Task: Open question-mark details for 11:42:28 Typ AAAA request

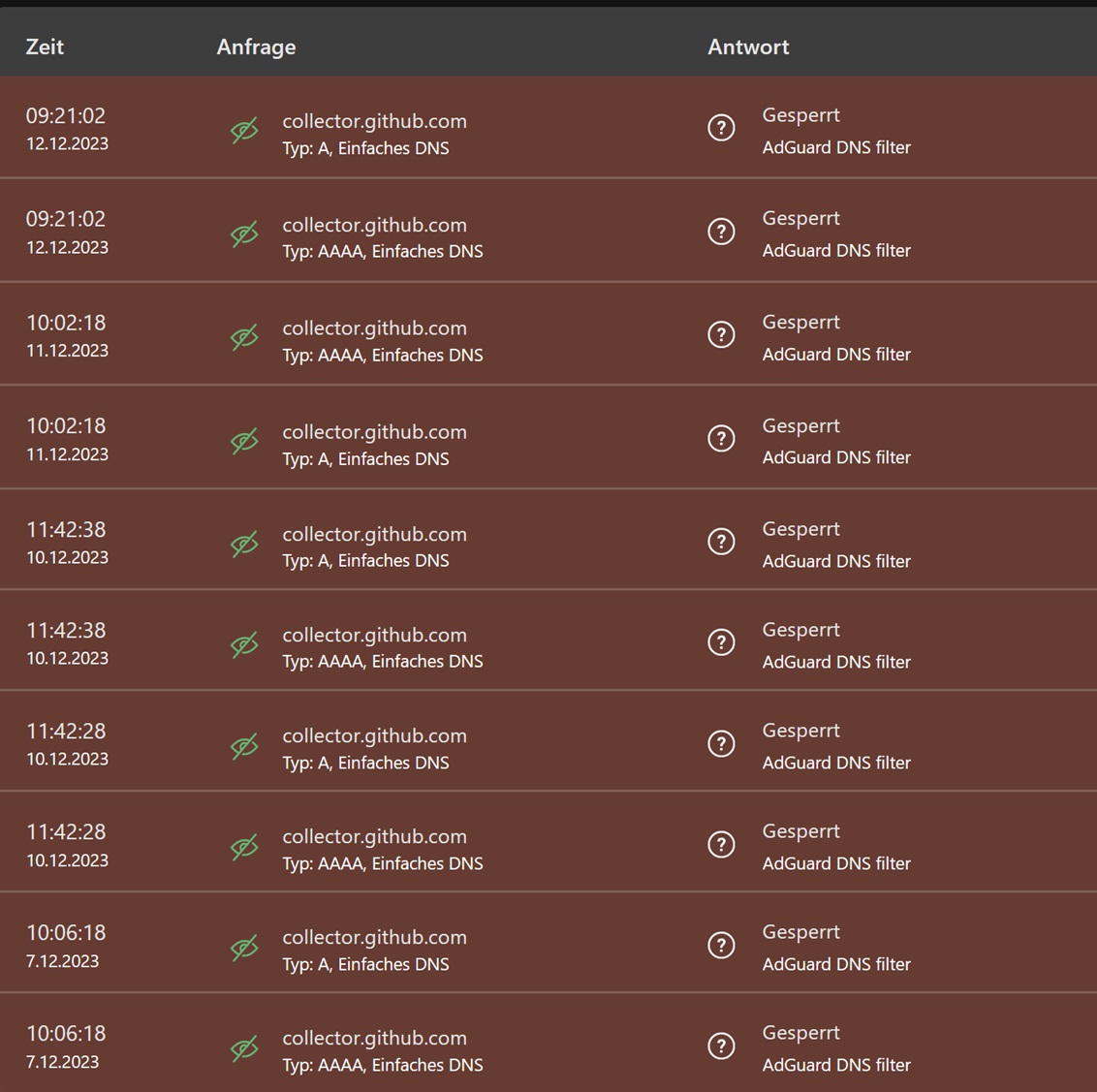Action: pyautogui.click(x=721, y=844)
